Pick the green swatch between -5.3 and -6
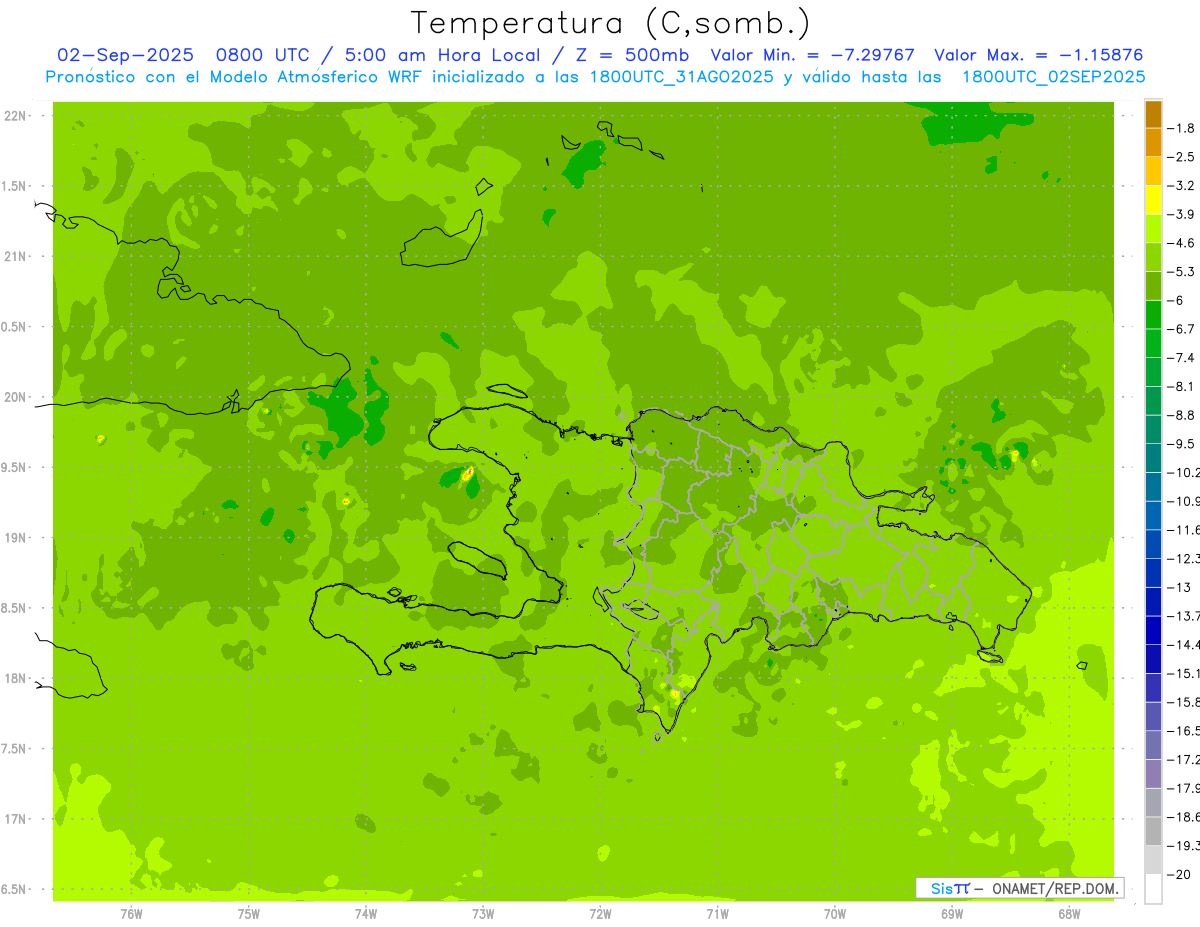Screen dimensions: 1200x927 click(1153, 286)
